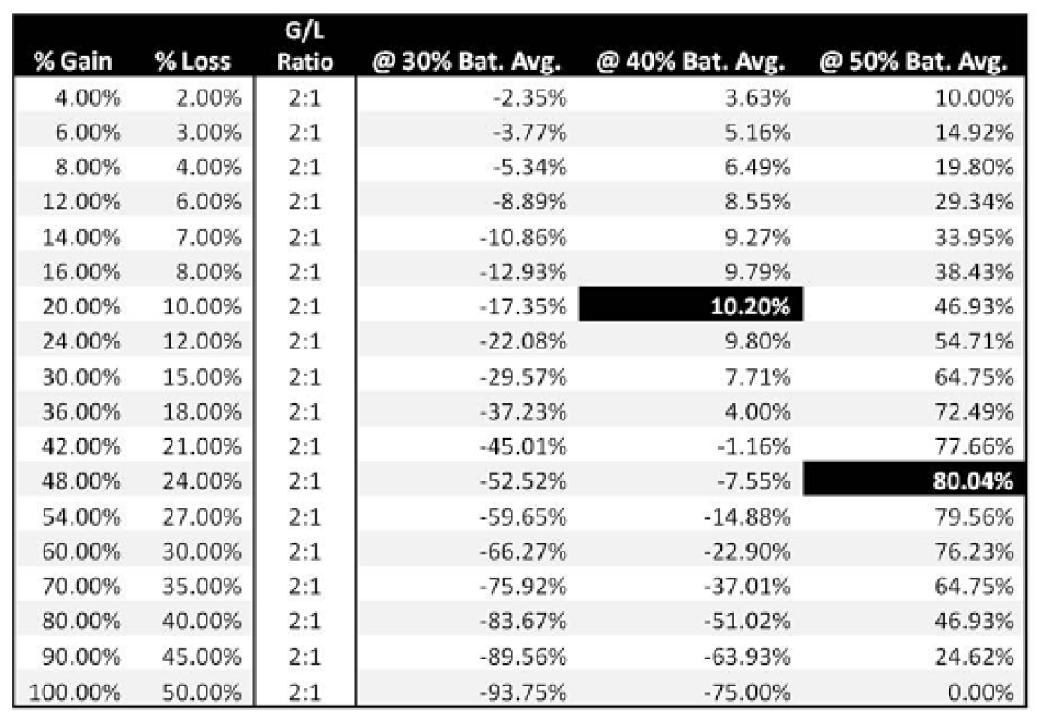This screenshot has height=712, width=1038.
Task: Click the @ 40% Bat. Avg. header
Action: 690,62
